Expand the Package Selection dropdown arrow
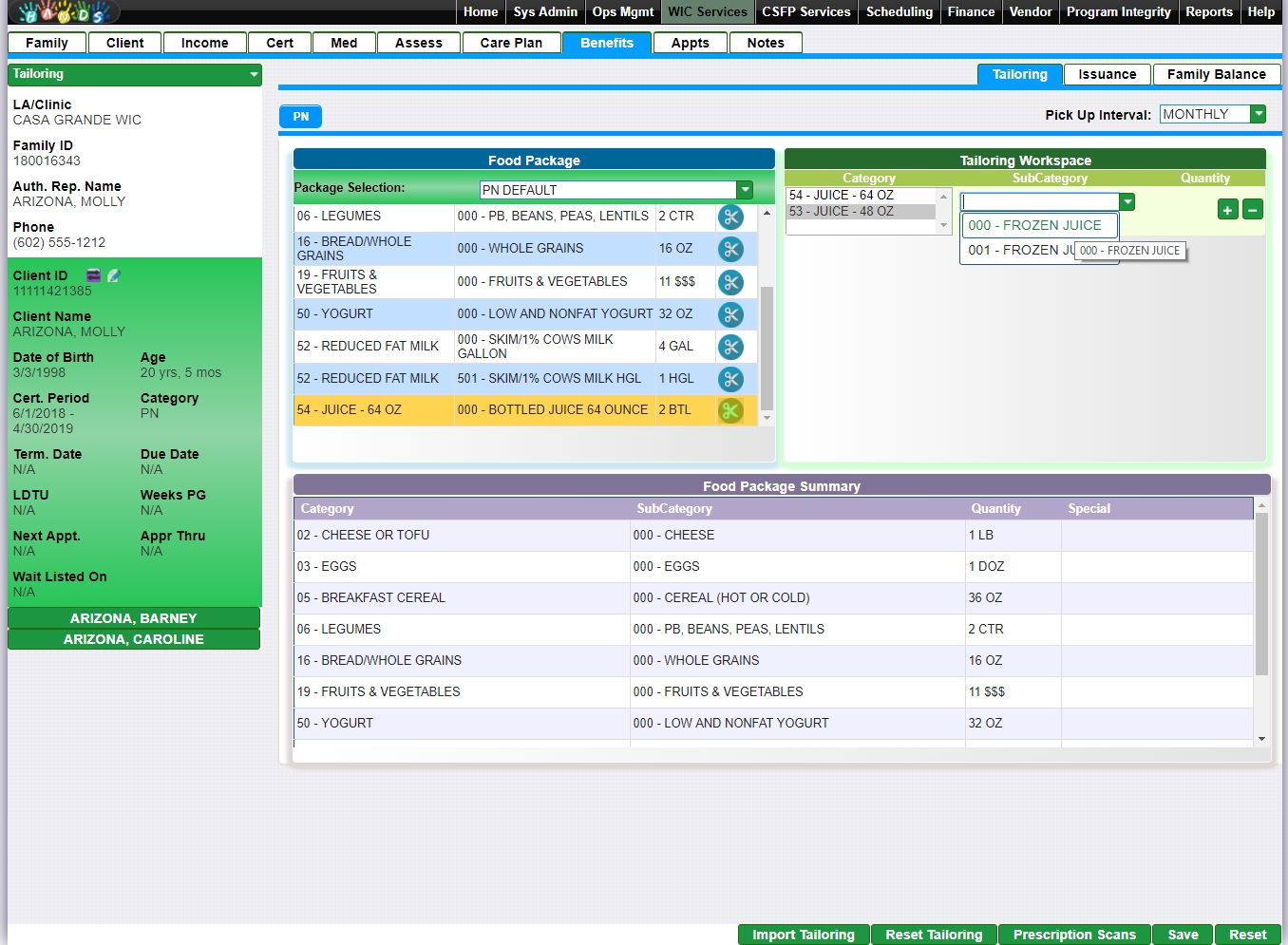This screenshot has height=945, width=1288. (x=745, y=190)
